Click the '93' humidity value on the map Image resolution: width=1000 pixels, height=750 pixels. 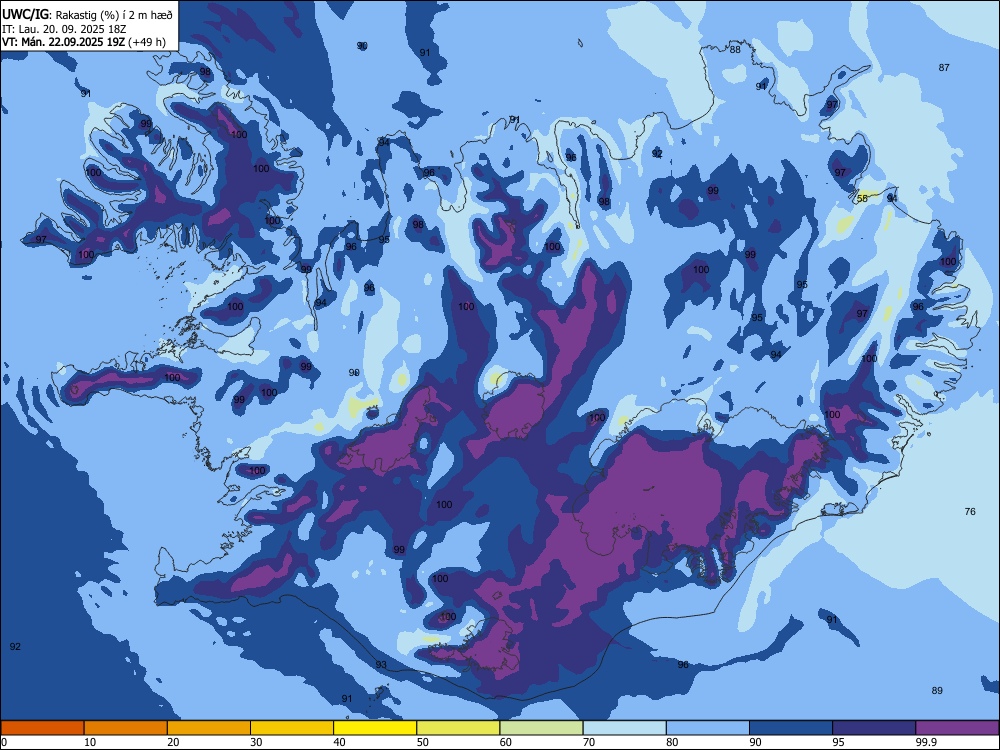coord(381,665)
